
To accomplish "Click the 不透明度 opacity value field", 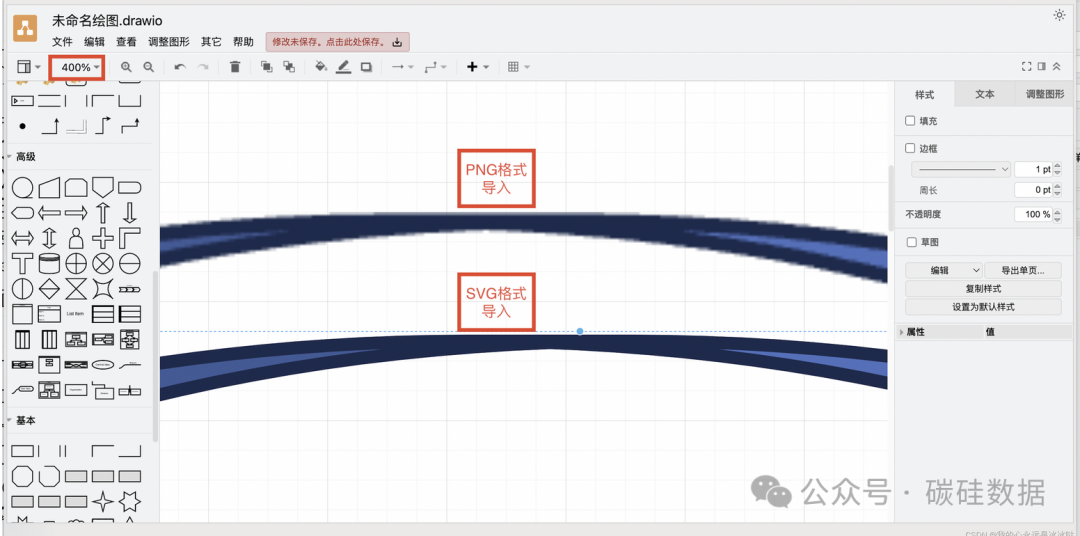I will (x=1032, y=214).
